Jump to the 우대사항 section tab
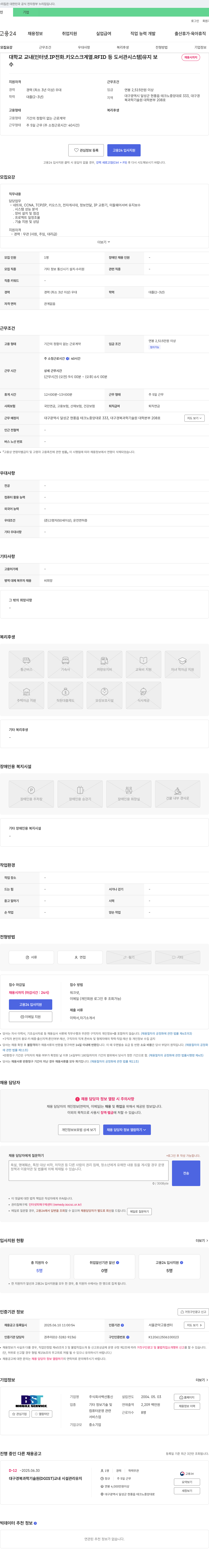The width and height of the screenshot is (209, 1568). tap(84, 48)
